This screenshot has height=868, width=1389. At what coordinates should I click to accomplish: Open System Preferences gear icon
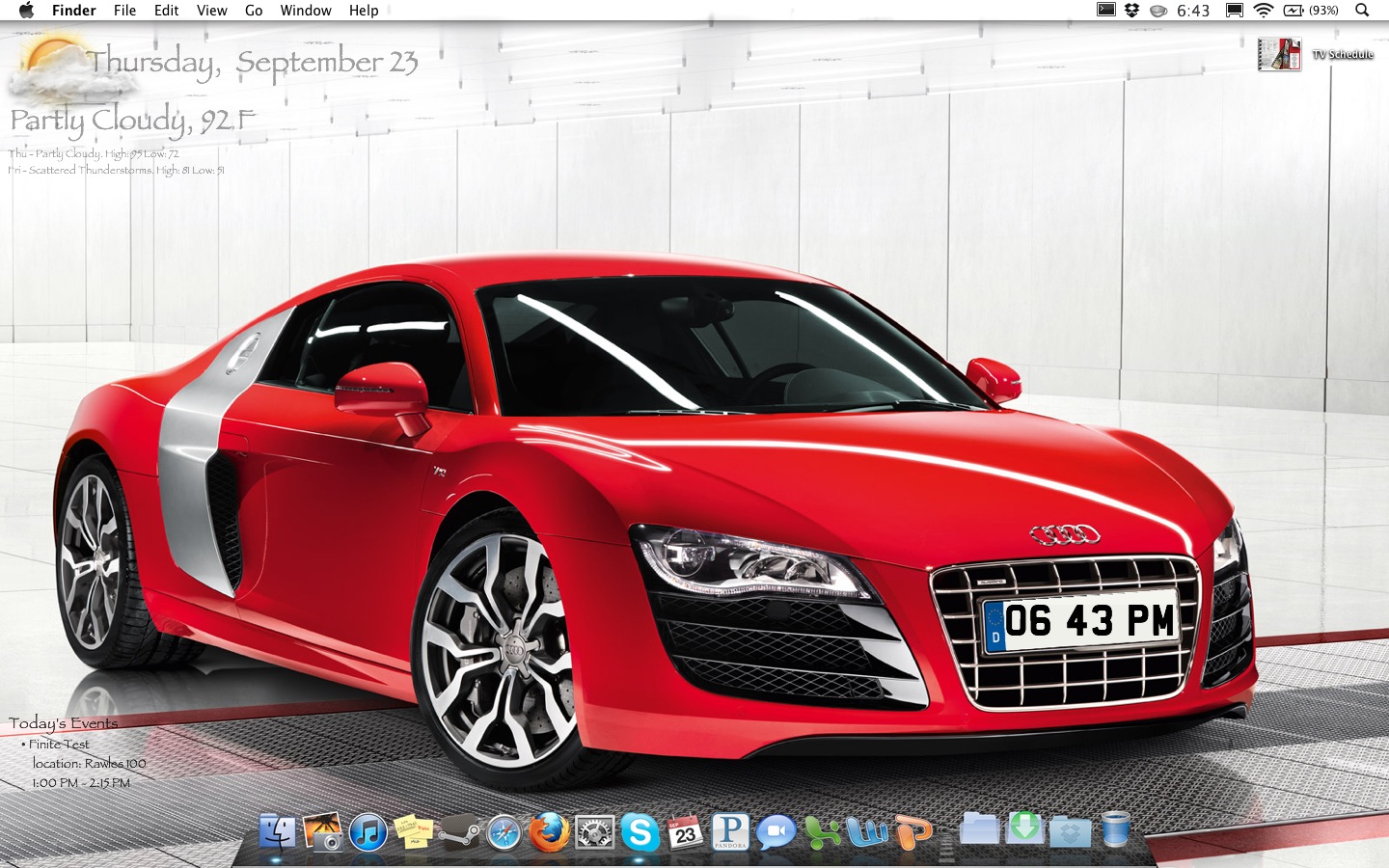point(594,832)
